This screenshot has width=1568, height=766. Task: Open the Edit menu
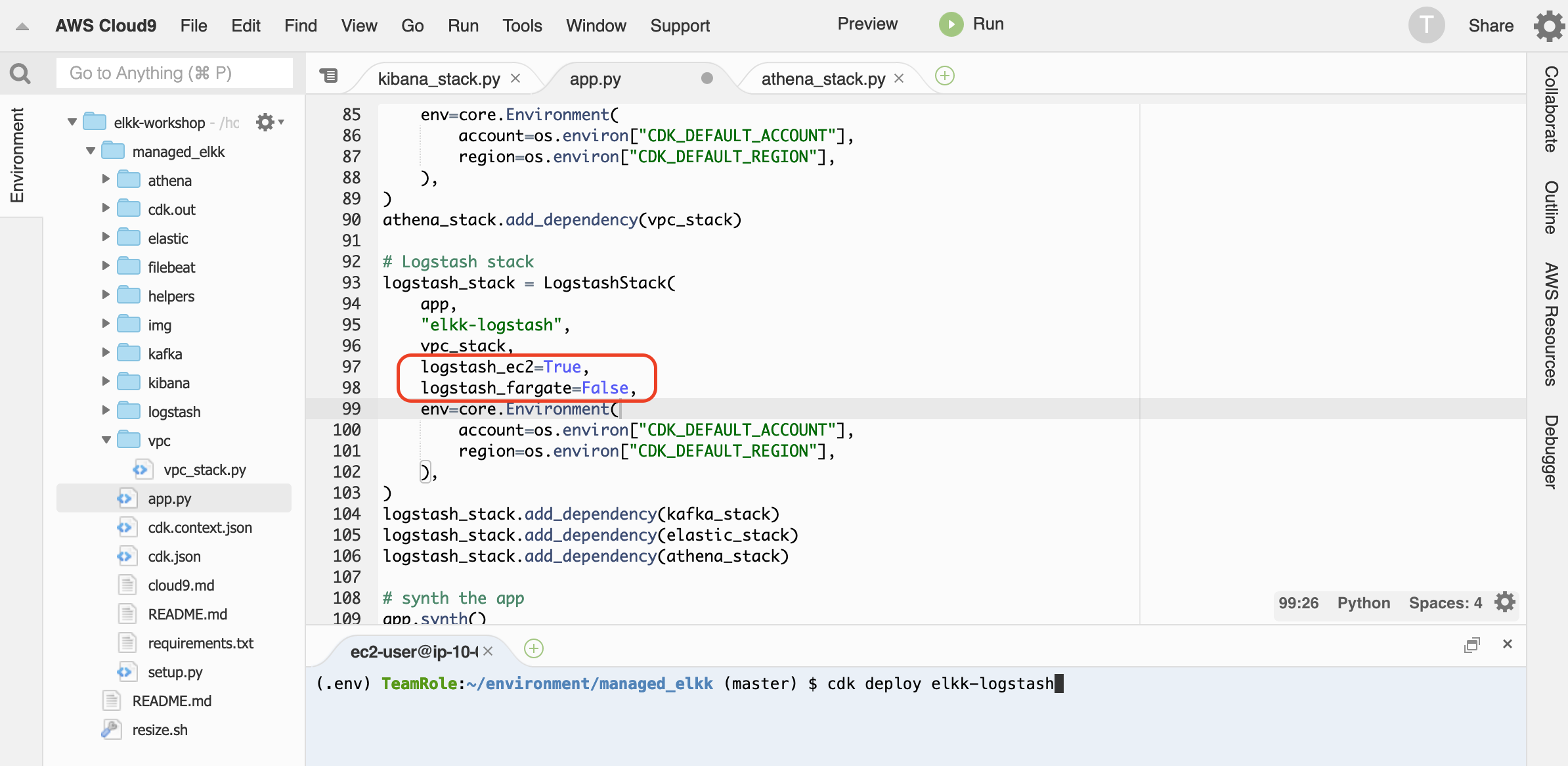(246, 26)
